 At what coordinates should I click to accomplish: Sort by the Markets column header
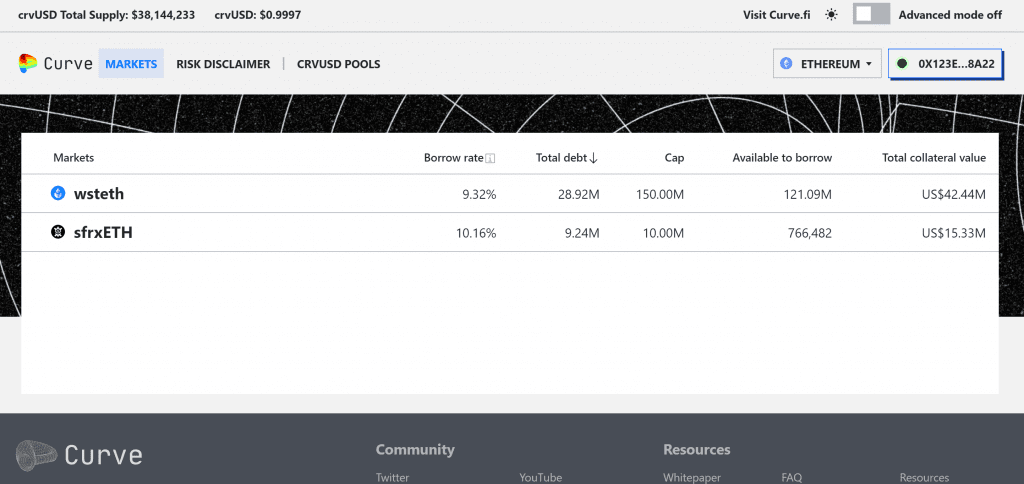[x=73, y=157]
